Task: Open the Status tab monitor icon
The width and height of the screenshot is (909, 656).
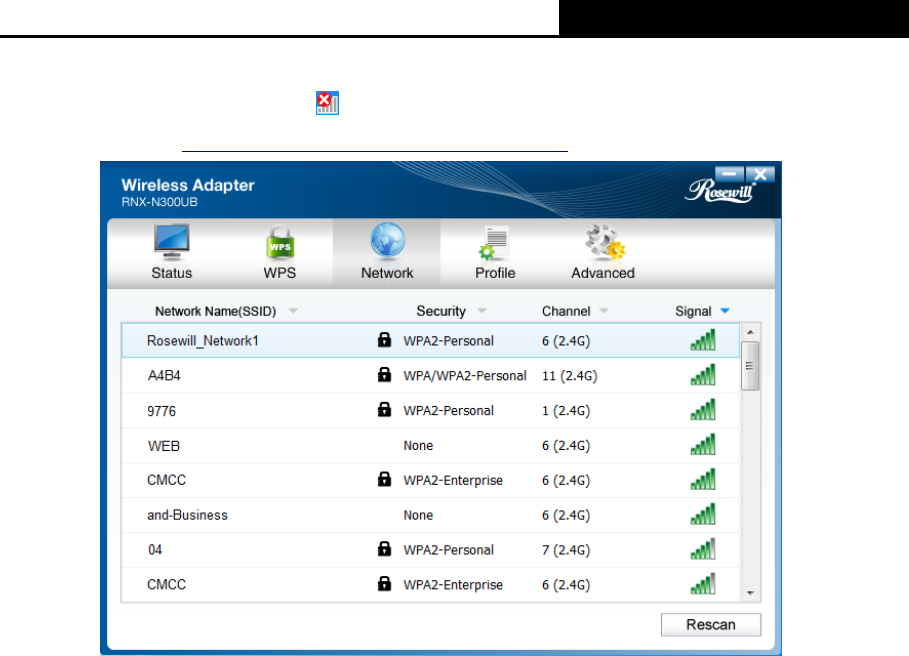Action: pos(172,242)
